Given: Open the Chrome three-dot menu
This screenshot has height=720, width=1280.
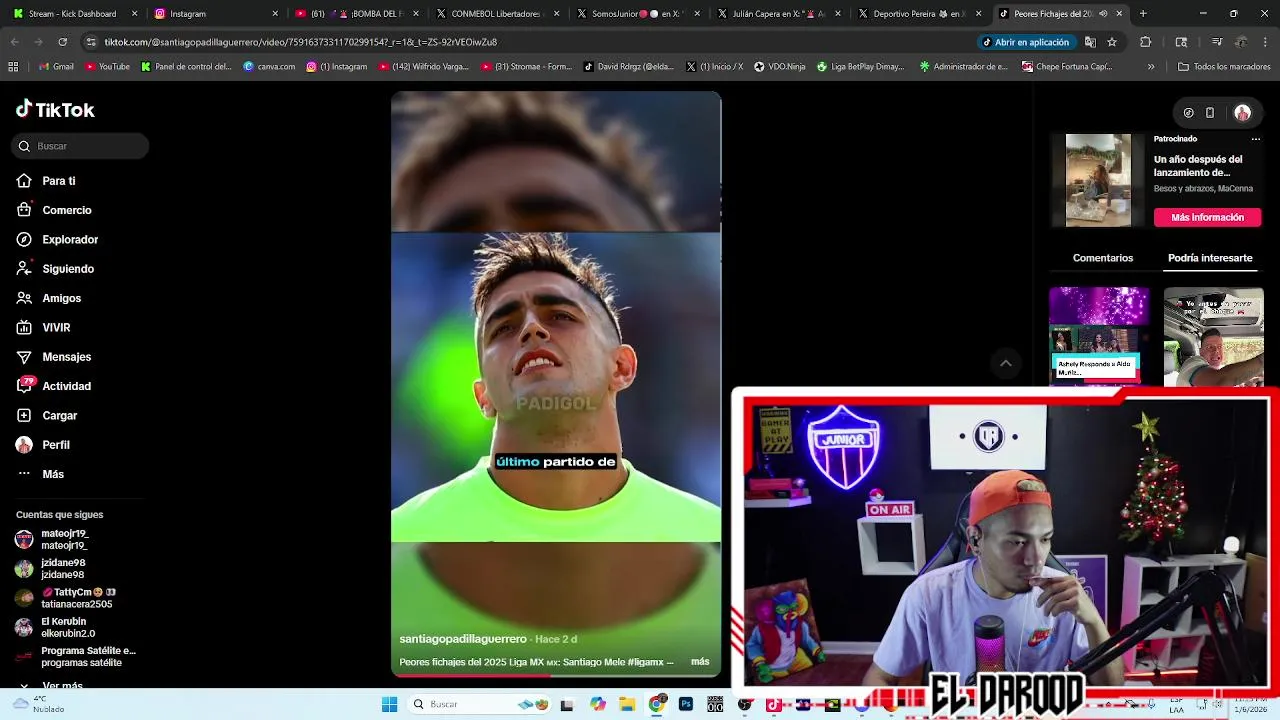Looking at the screenshot, I should (x=1266, y=42).
